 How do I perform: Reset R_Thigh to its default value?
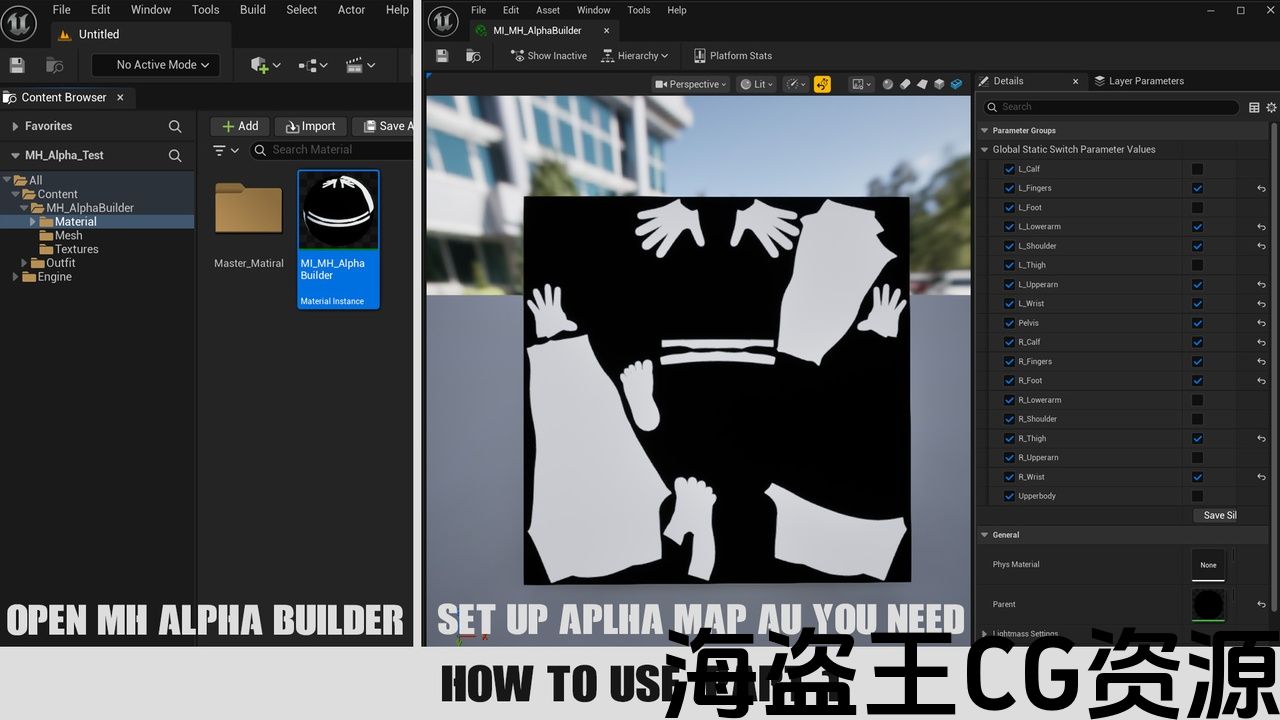[x=1261, y=439]
